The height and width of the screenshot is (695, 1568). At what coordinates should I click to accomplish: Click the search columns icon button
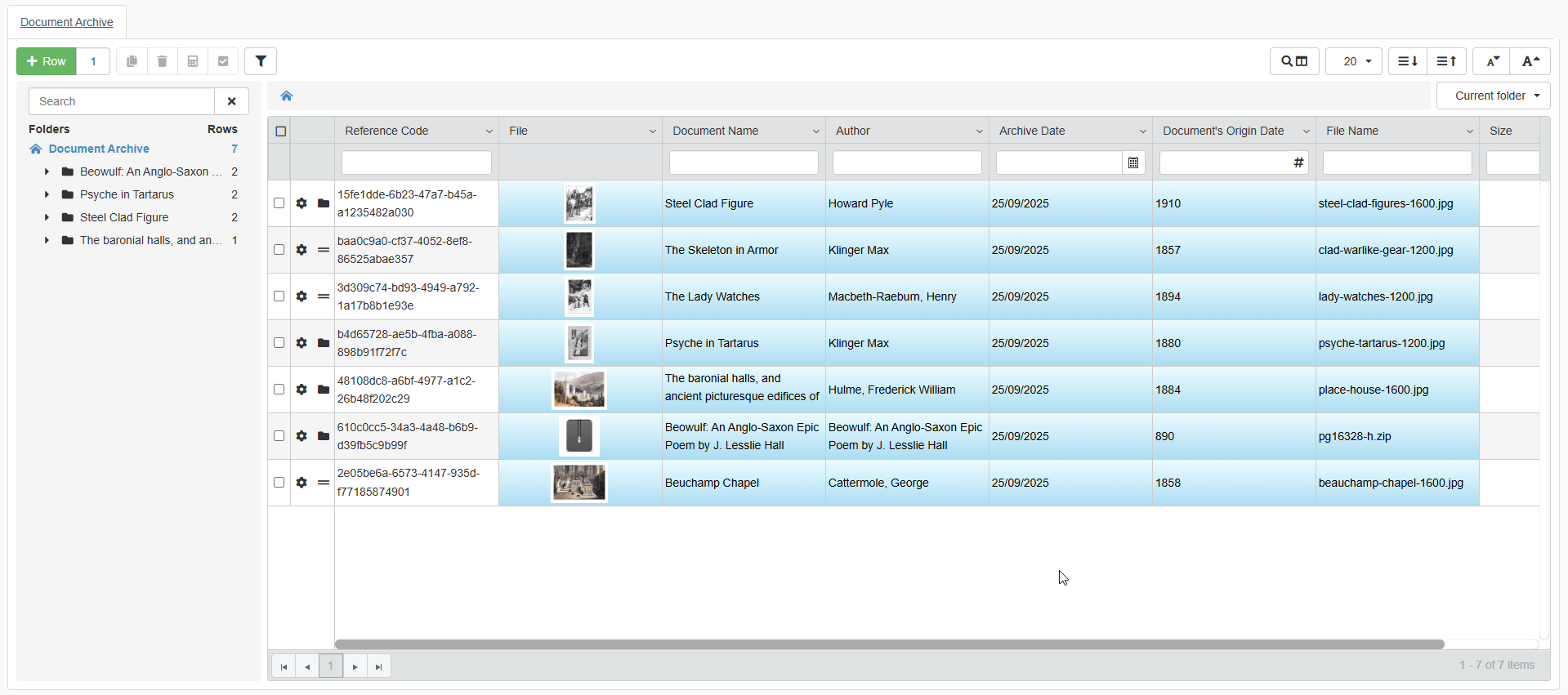[1294, 61]
